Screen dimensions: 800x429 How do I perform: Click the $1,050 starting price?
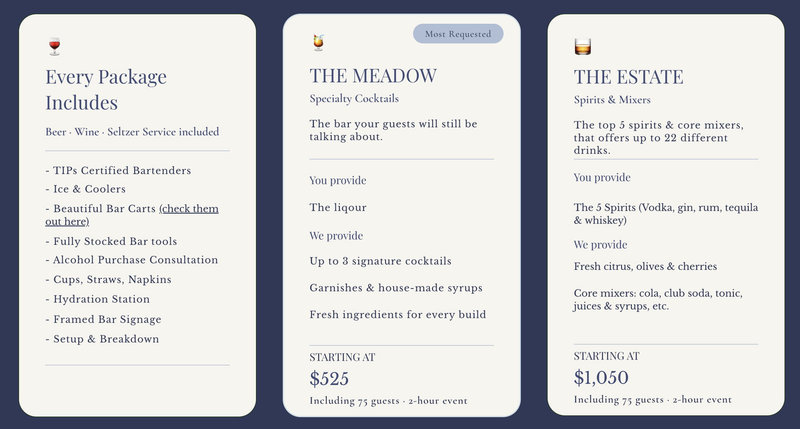[x=601, y=377]
